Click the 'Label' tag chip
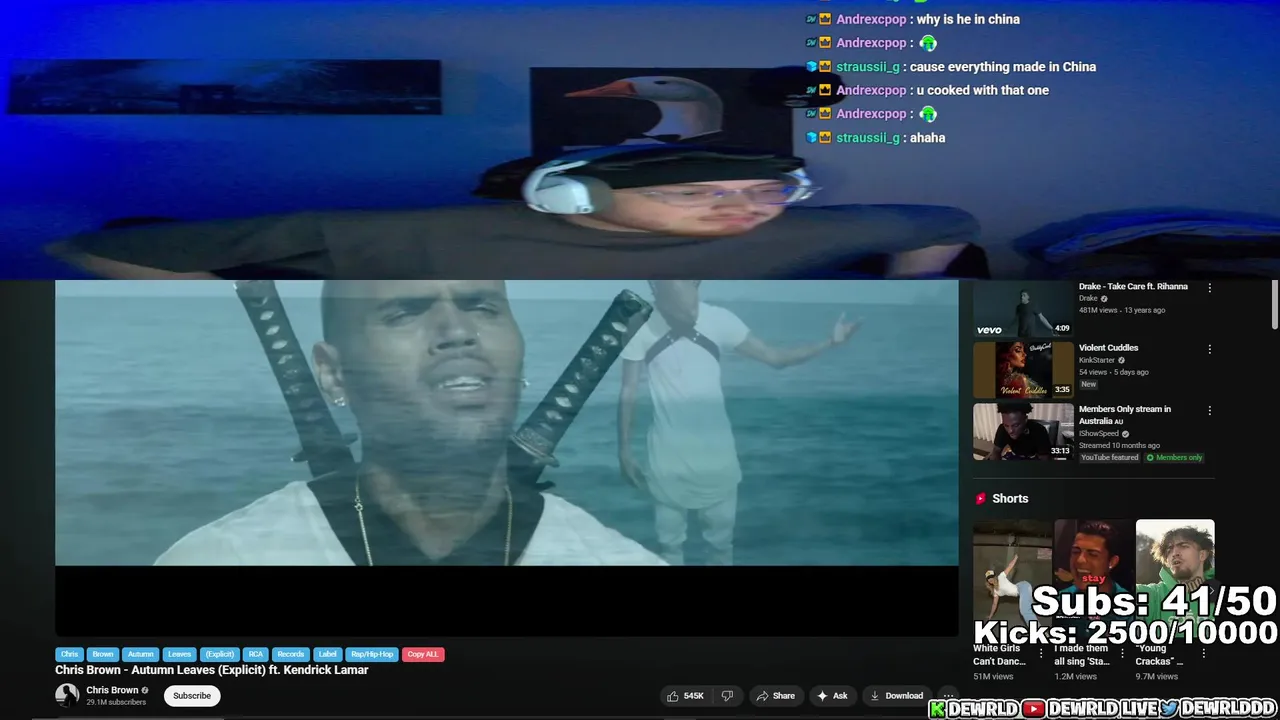Viewport: 1280px width, 720px height. click(x=327, y=654)
